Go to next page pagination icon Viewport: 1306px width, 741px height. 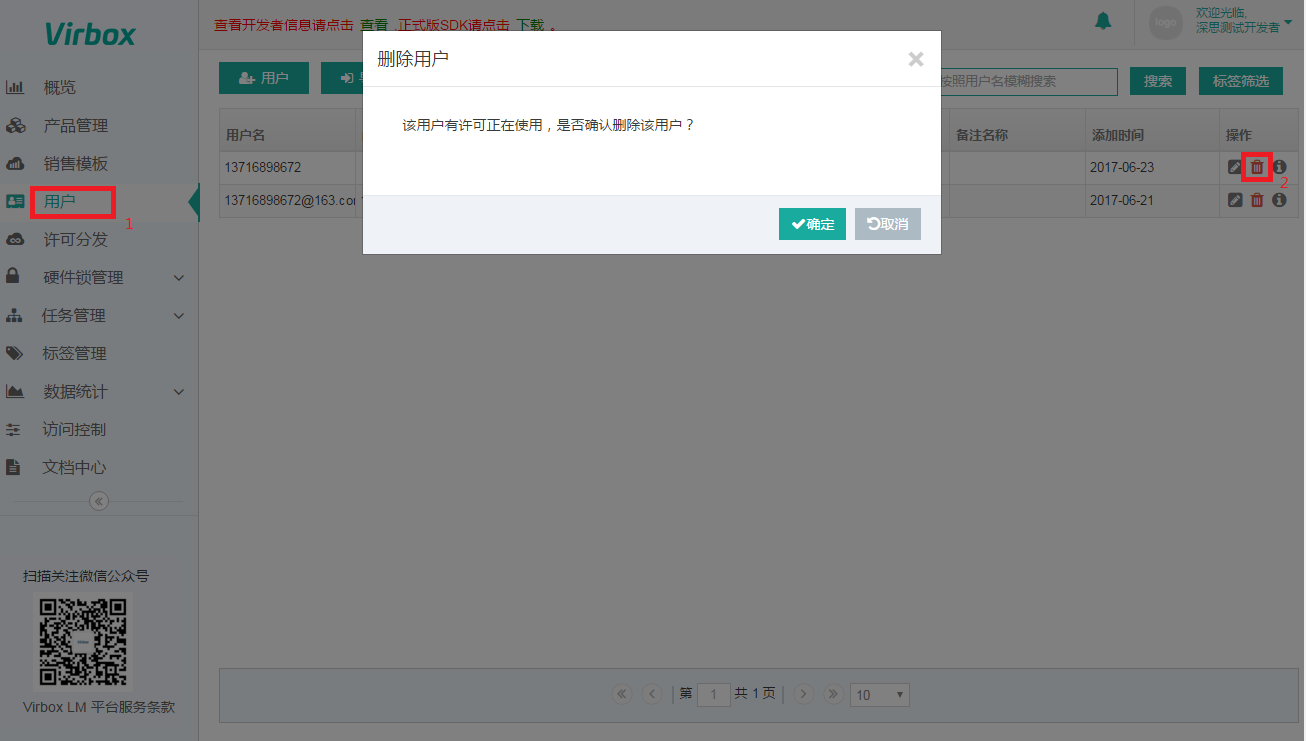(803, 694)
